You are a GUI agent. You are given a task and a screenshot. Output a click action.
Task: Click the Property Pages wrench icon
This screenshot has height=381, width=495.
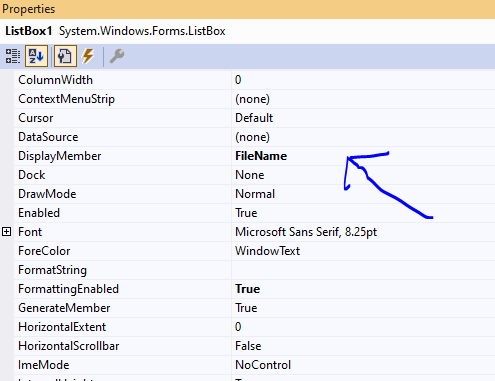pos(117,56)
